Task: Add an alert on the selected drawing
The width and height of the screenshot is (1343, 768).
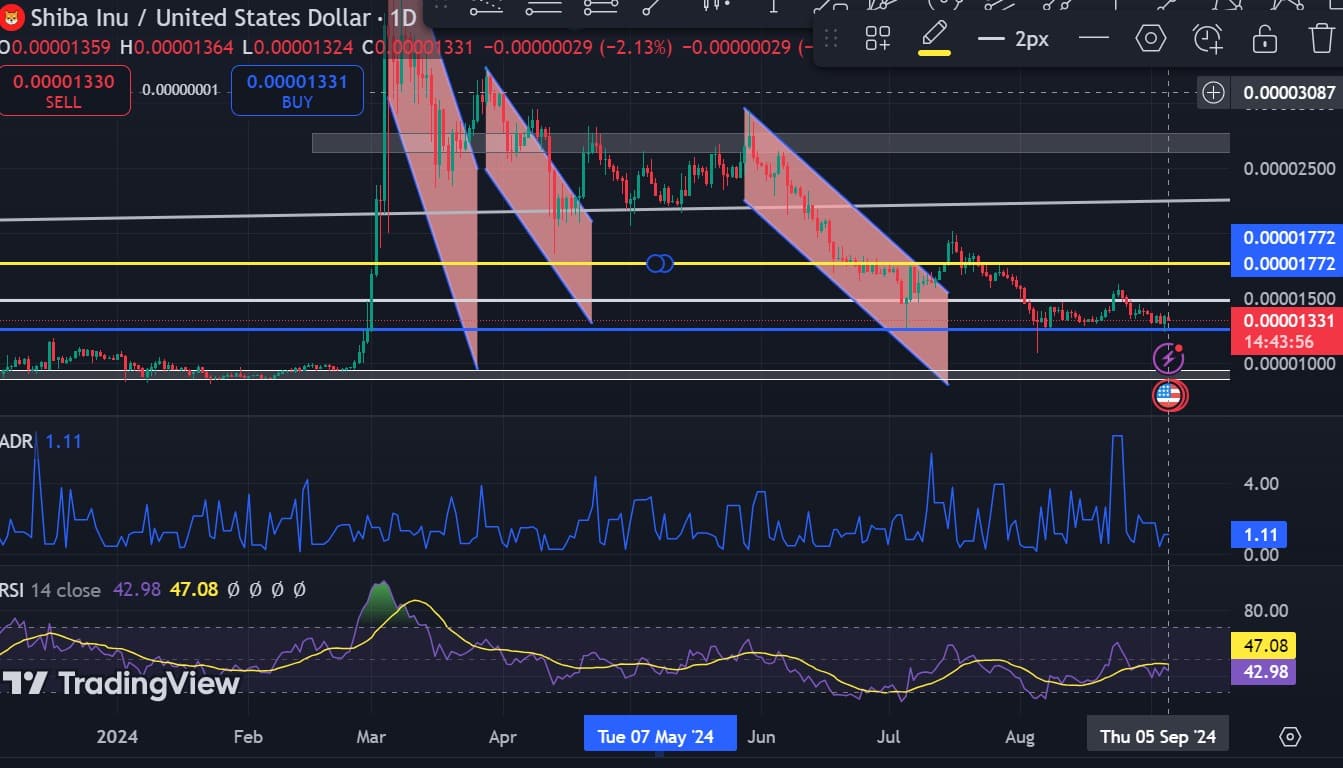Action: pyautogui.click(x=1208, y=39)
